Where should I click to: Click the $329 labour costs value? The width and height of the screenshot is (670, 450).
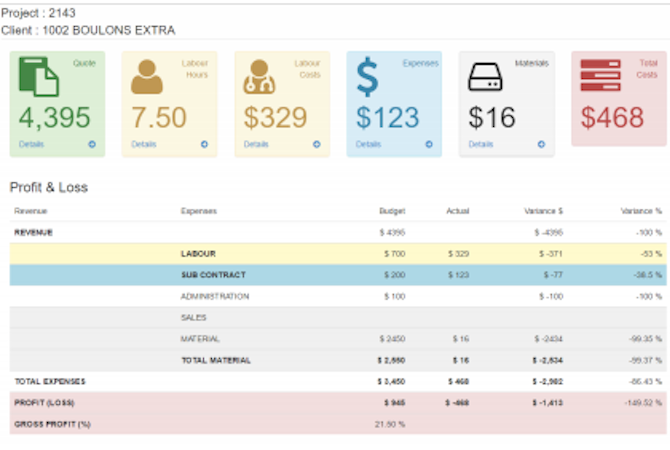click(x=276, y=118)
